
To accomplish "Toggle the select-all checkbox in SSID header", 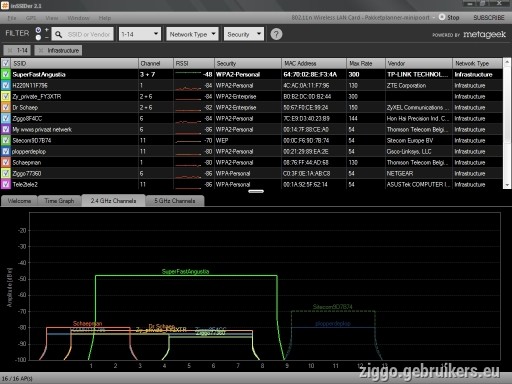I will click(6, 63).
